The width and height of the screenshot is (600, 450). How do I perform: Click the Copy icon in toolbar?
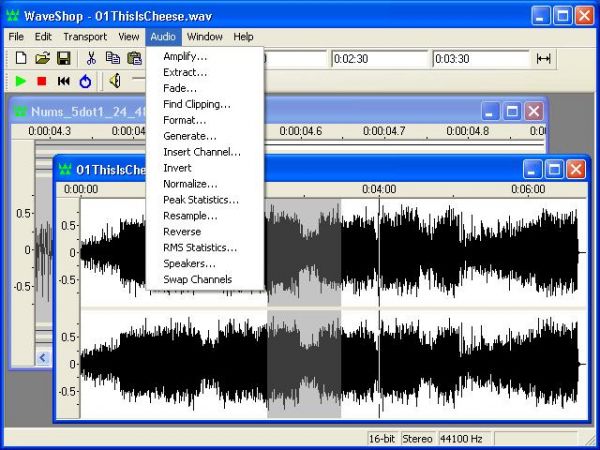112,59
